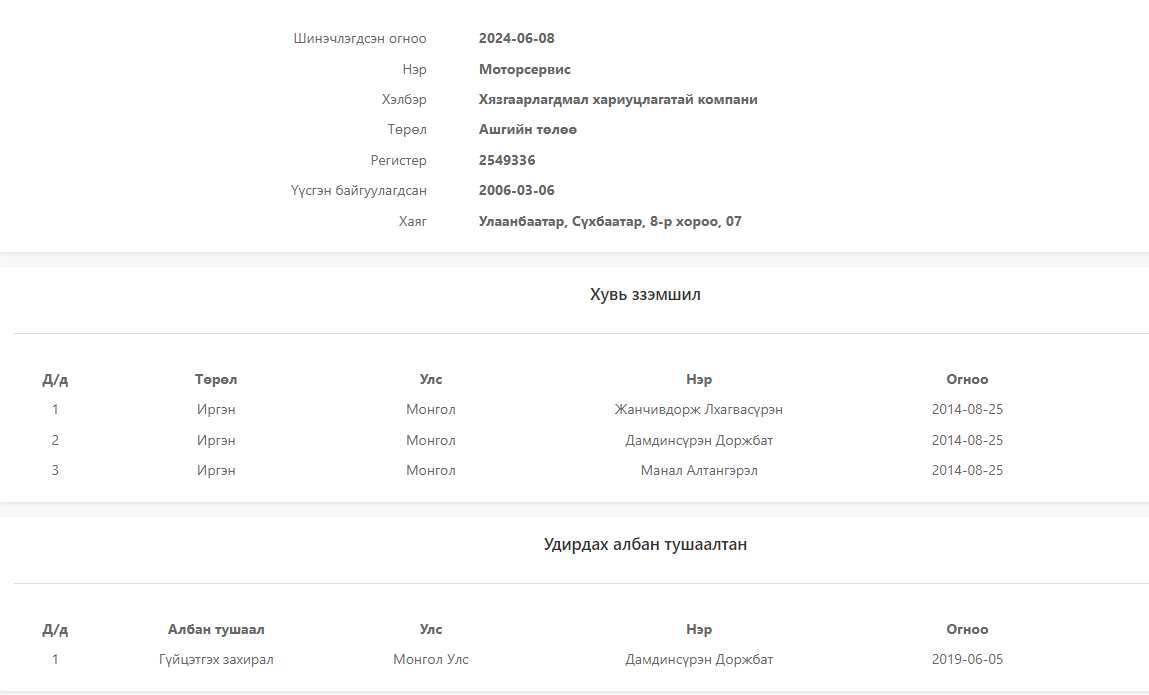The image size is (1149, 695).
Task: Click the Удирдах албан тушаалтан section heading
Action: click(x=645, y=544)
